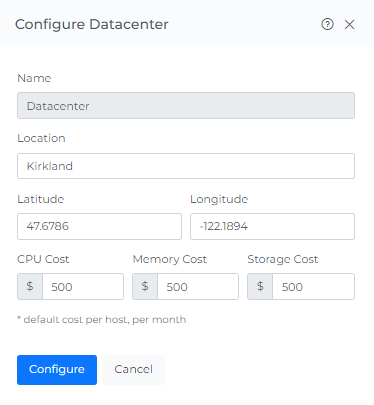Close the Configure Datacenter dialog
Image resolution: width=374 pixels, height=405 pixels.
(349, 24)
